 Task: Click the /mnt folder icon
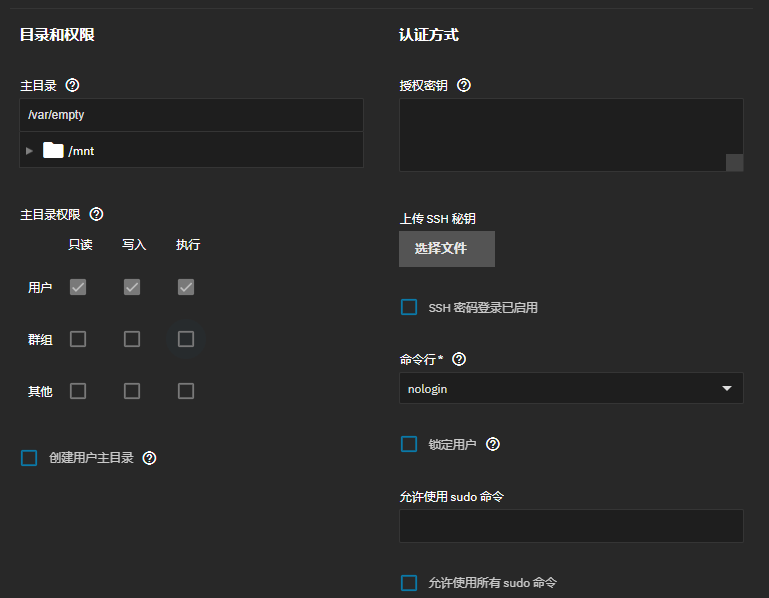coord(53,151)
